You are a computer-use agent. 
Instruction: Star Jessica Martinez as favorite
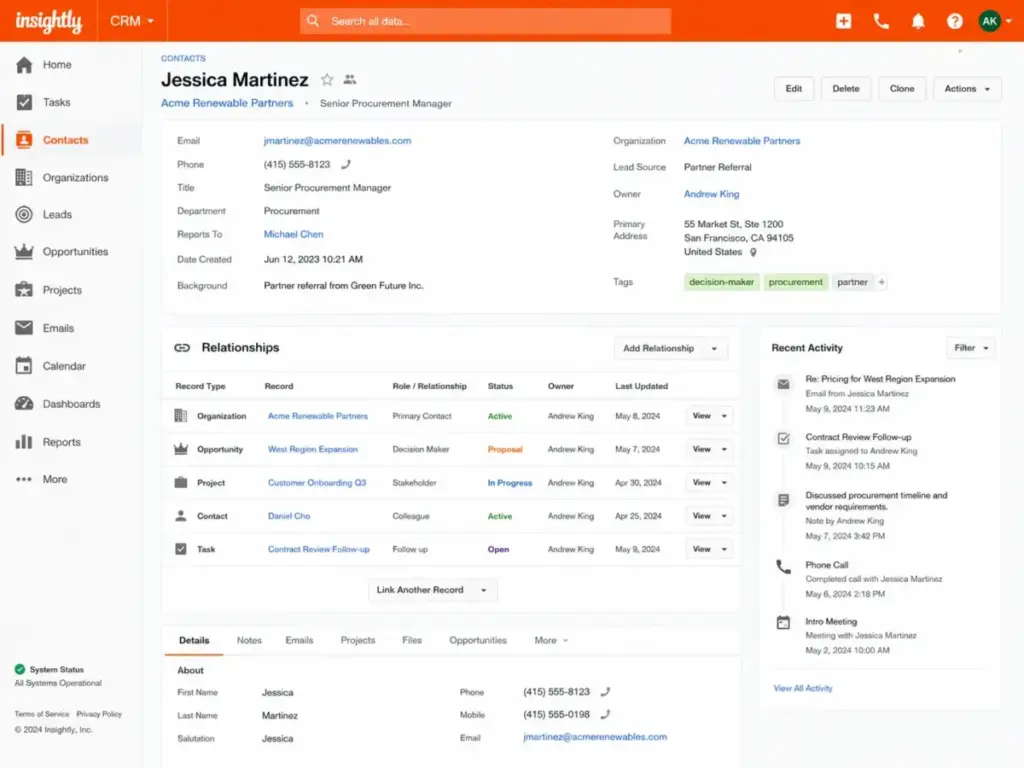[x=327, y=80]
